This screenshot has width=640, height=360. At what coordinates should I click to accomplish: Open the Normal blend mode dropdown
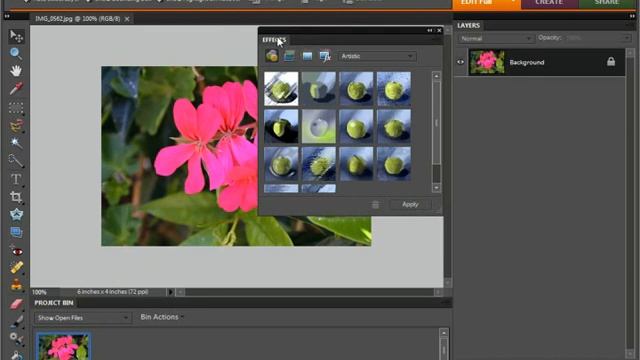(x=496, y=38)
